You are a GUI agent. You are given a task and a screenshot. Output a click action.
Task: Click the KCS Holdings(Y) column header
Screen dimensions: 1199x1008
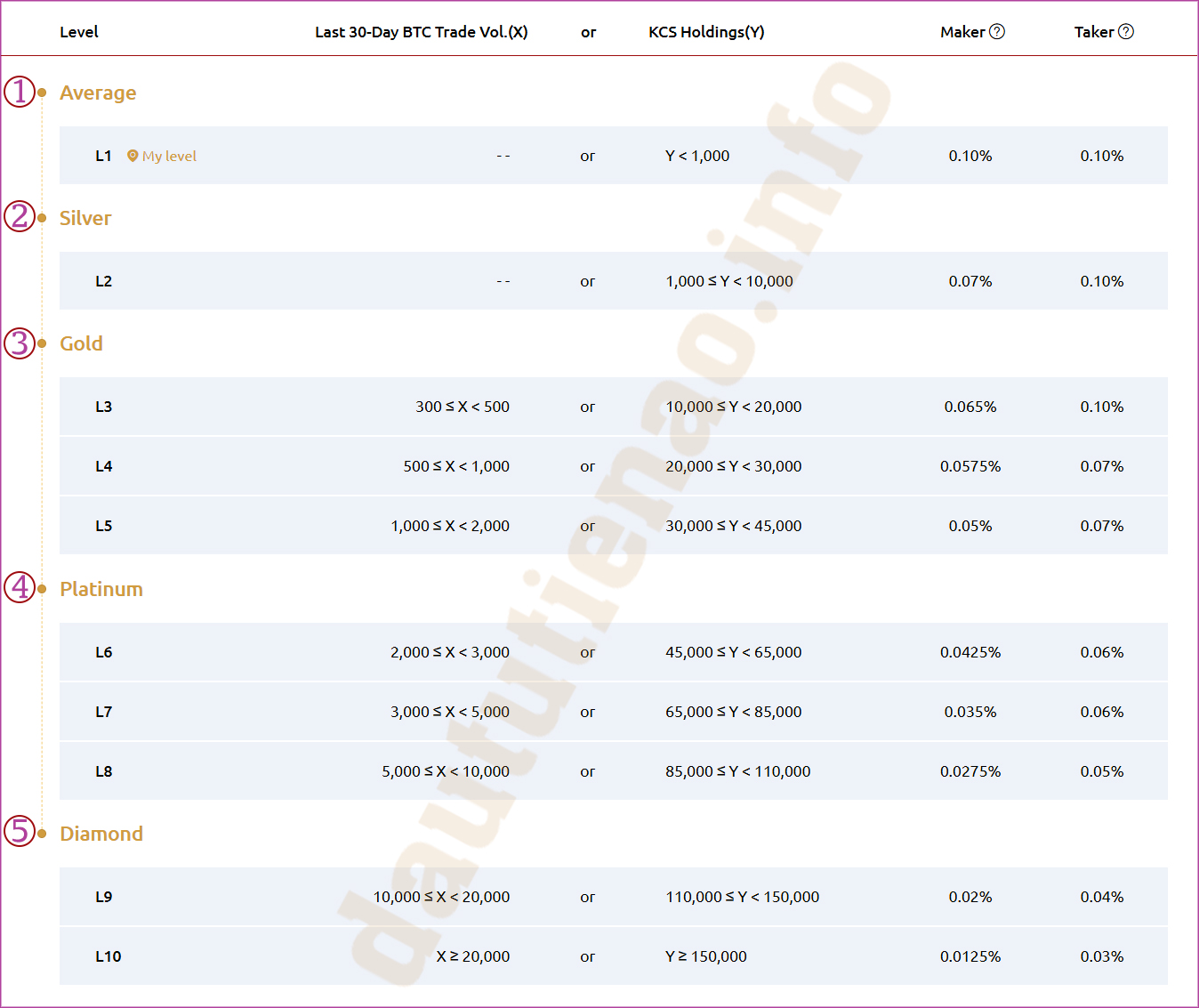click(706, 32)
